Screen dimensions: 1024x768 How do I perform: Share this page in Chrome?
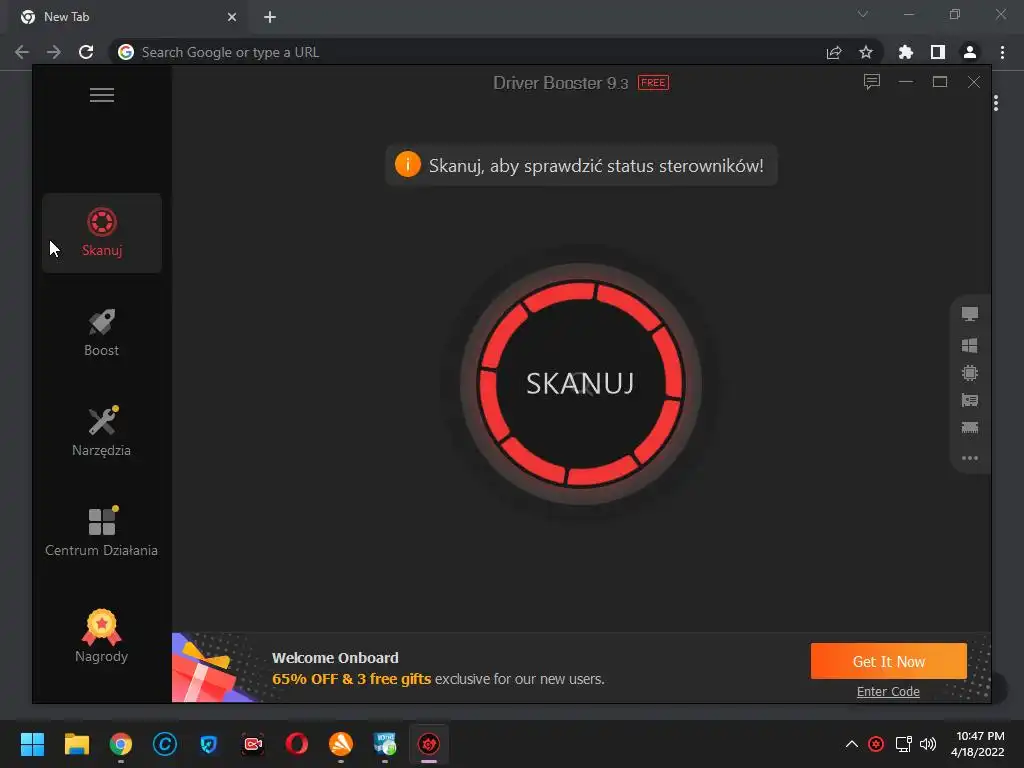pyautogui.click(x=834, y=52)
